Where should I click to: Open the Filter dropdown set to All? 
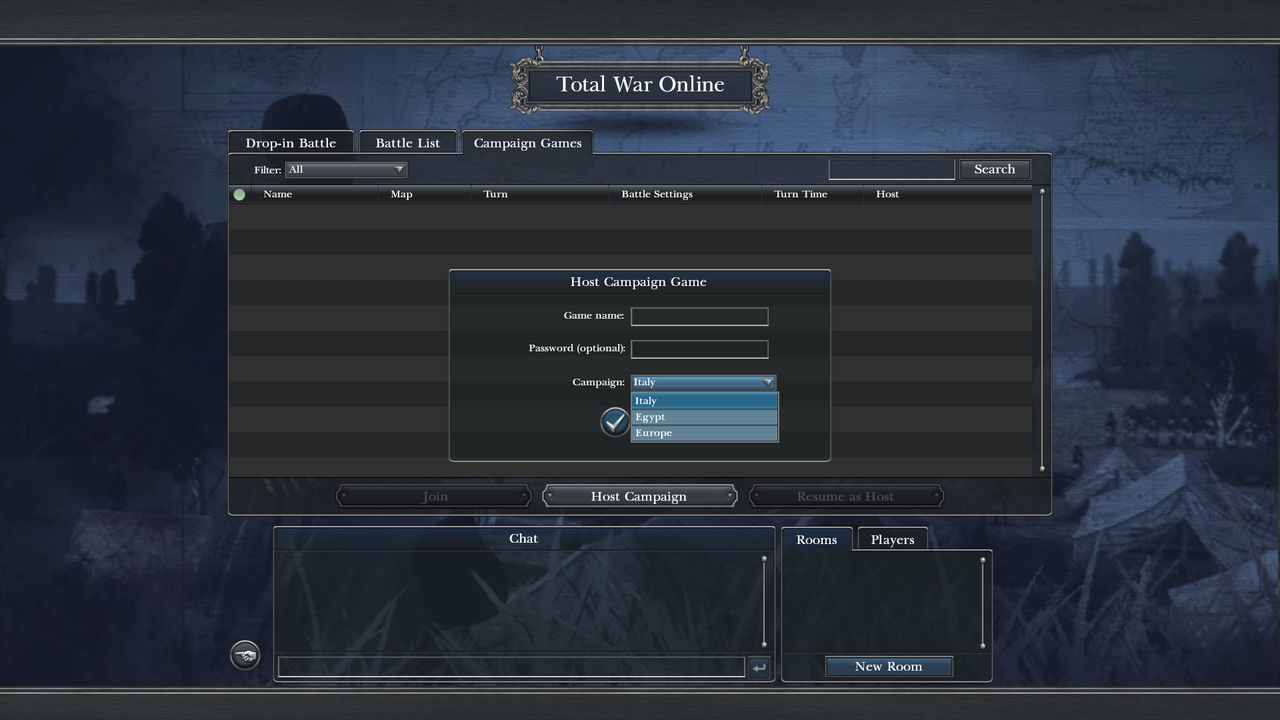pyautogui.click(x=345, y=170)
